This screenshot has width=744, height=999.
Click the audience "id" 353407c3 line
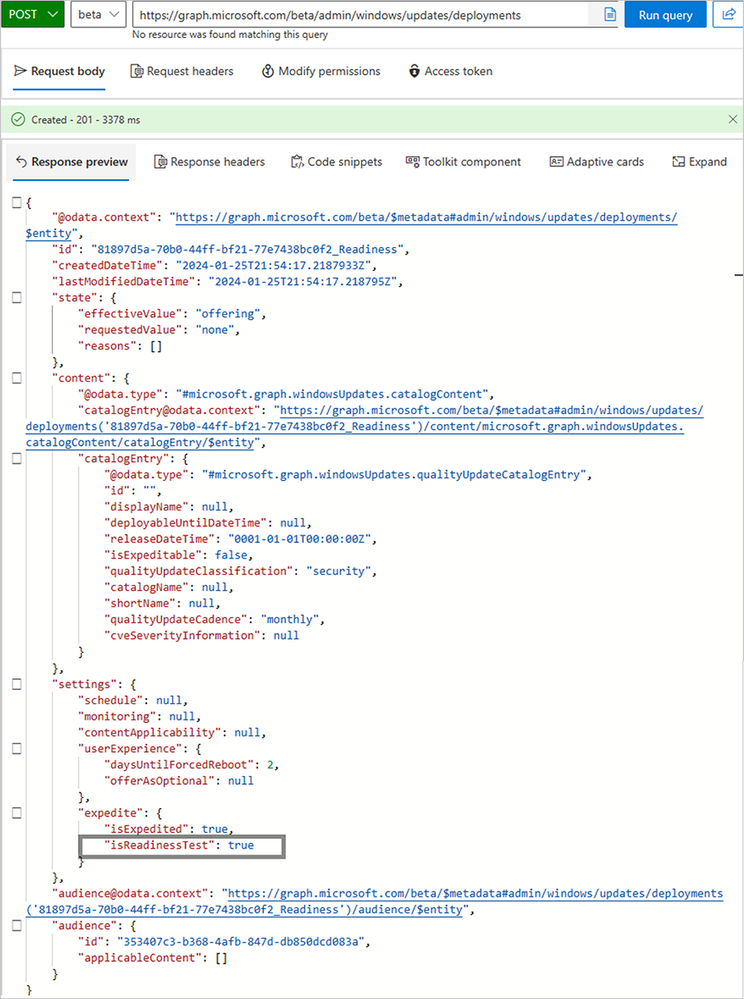pos(224,942)
